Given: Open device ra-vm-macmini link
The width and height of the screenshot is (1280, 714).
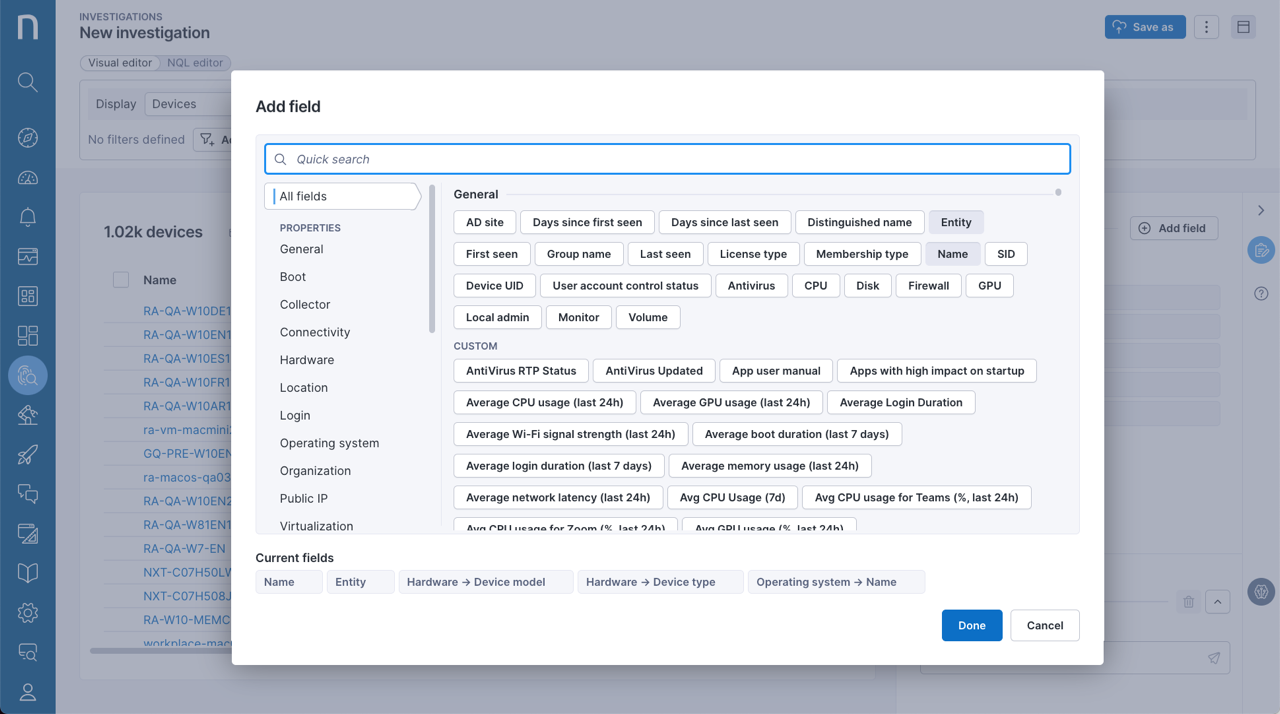Looking at the screenshot, I should (x=187, y=430).
